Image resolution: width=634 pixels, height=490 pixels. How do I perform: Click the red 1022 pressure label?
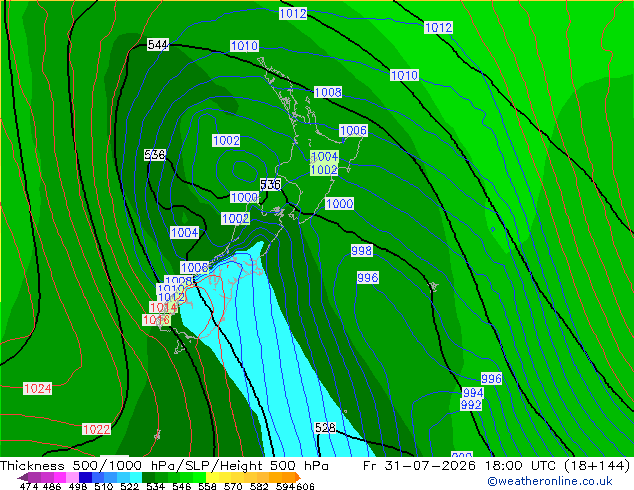pos(96,429)
